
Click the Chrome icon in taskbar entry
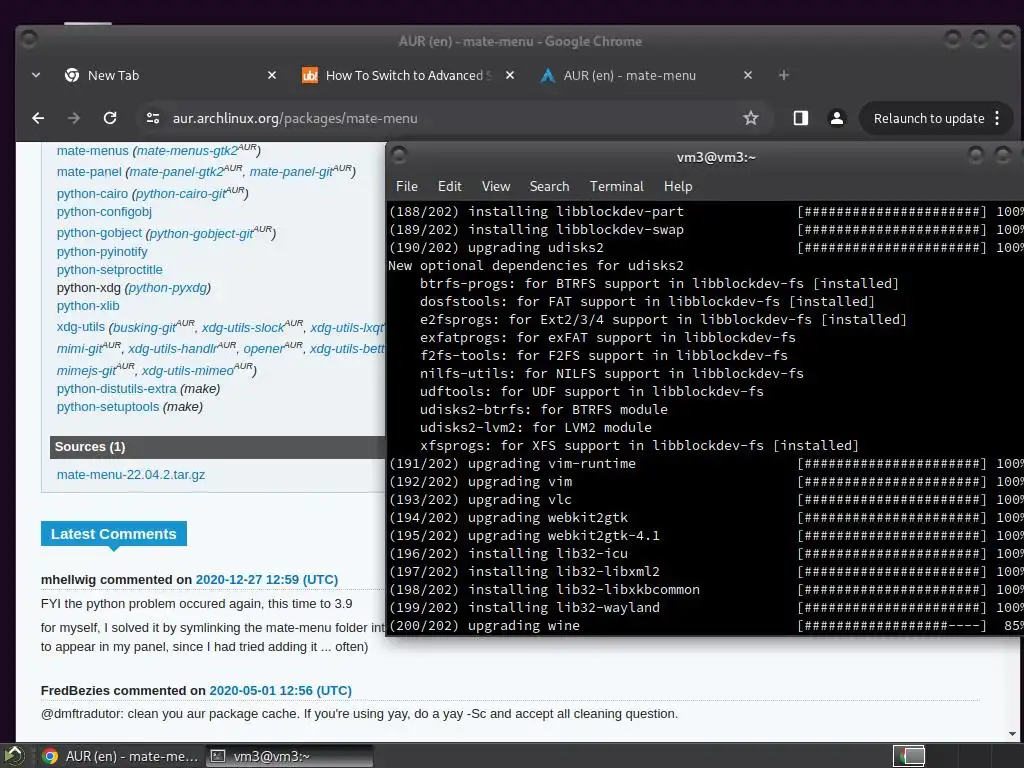50,756
